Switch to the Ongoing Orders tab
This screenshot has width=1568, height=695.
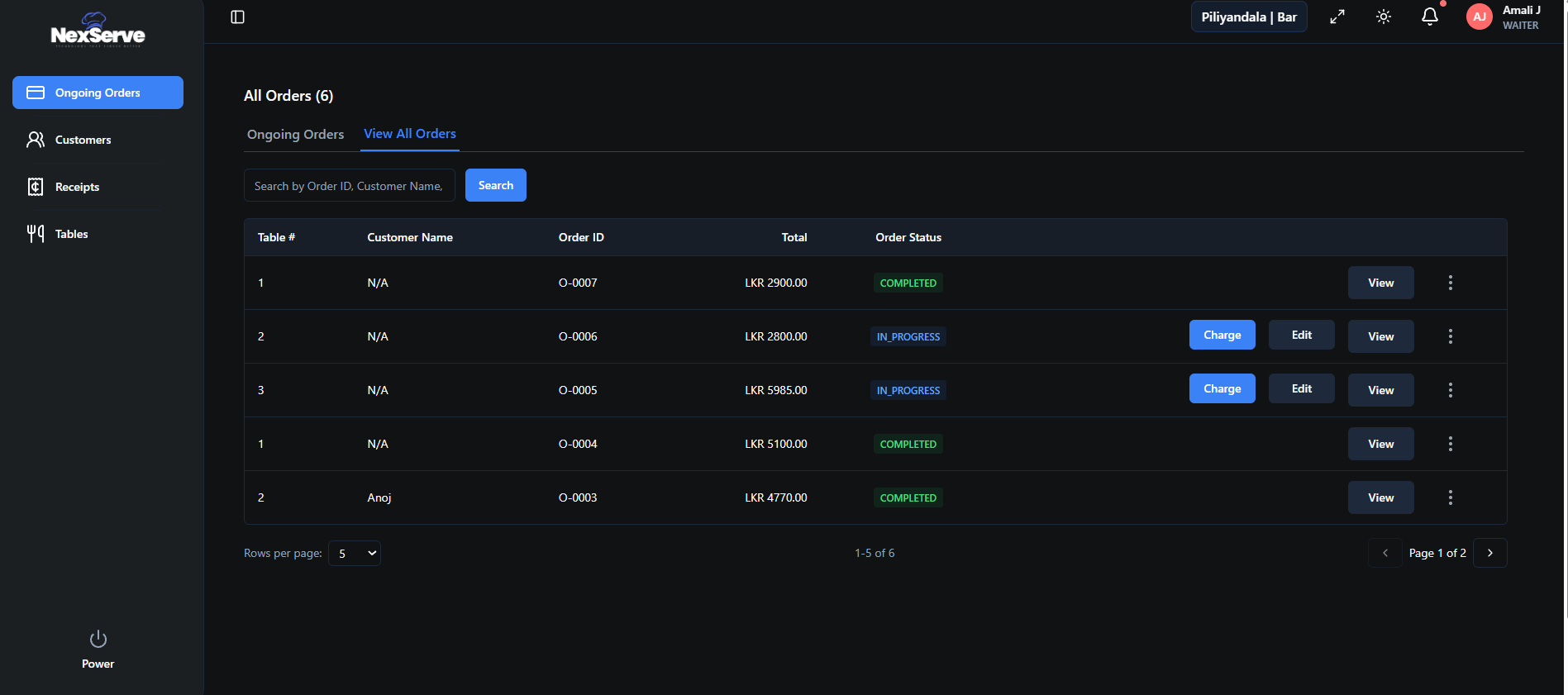click(295, 135)
